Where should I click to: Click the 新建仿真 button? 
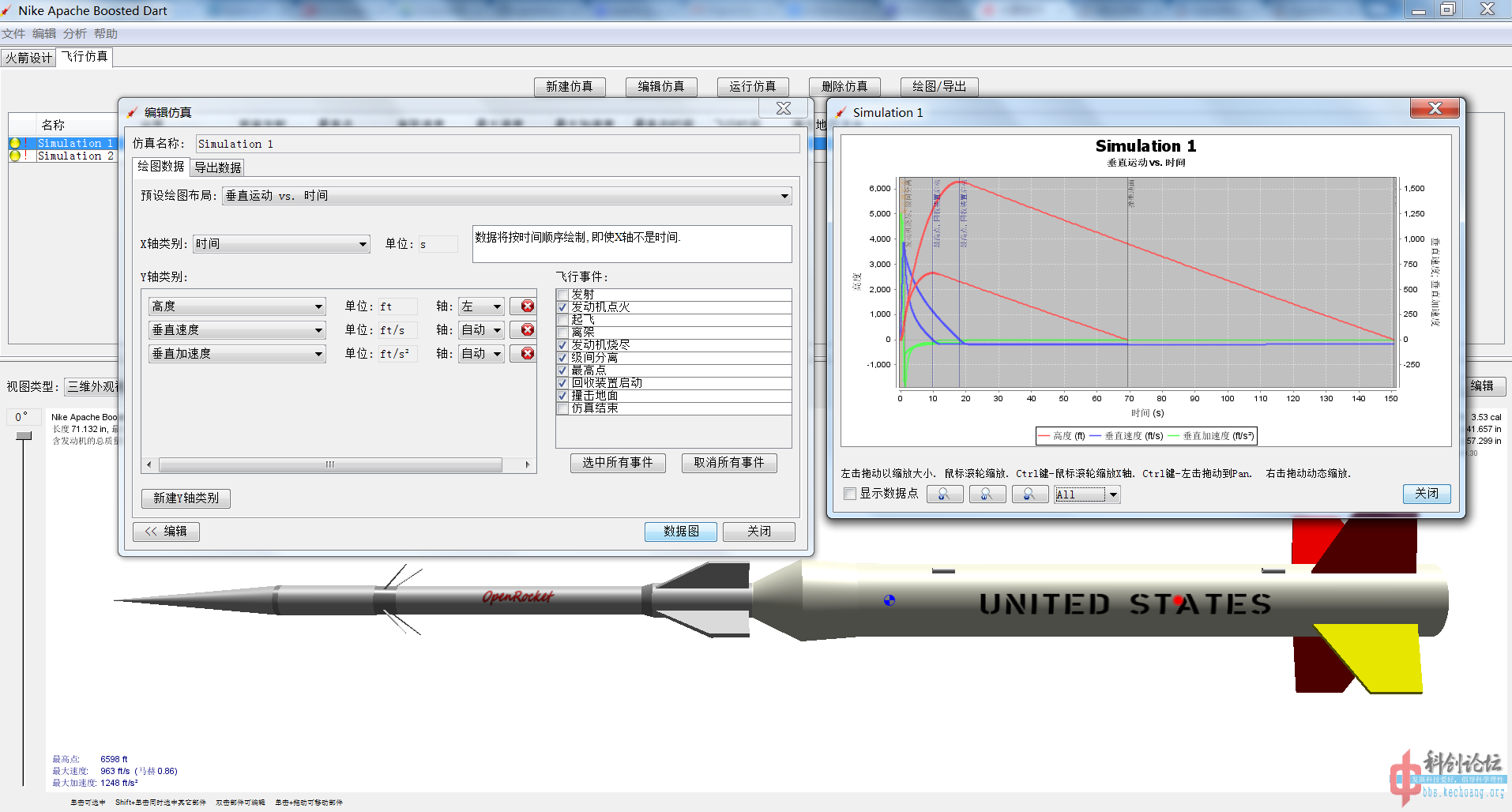570,87
